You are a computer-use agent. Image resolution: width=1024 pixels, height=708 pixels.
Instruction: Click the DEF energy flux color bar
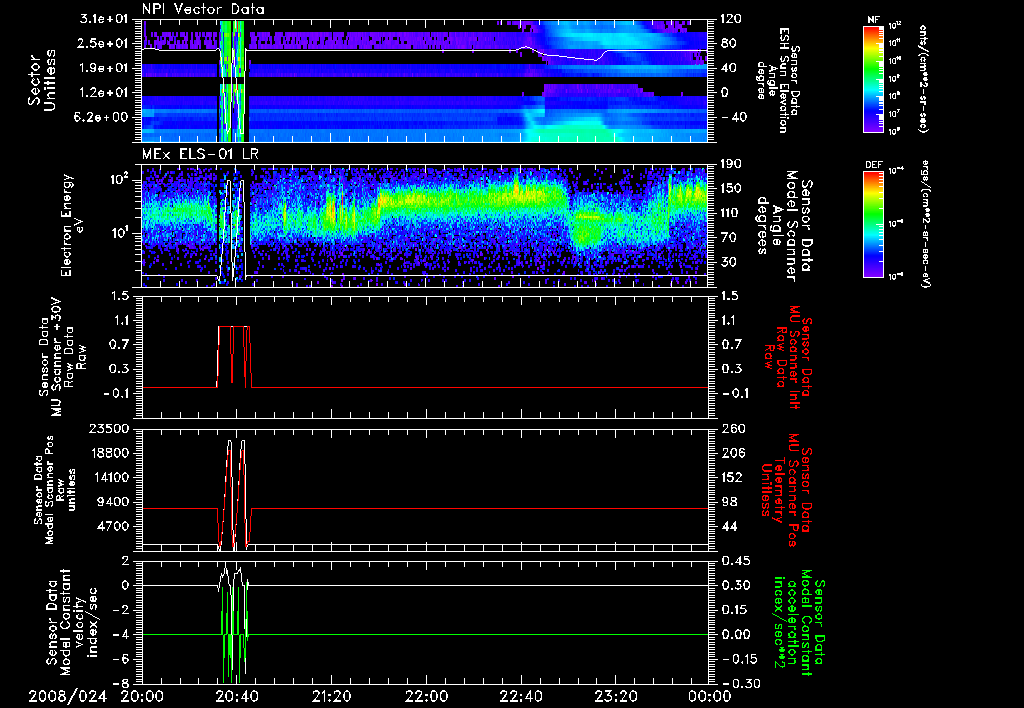(874, 223)
